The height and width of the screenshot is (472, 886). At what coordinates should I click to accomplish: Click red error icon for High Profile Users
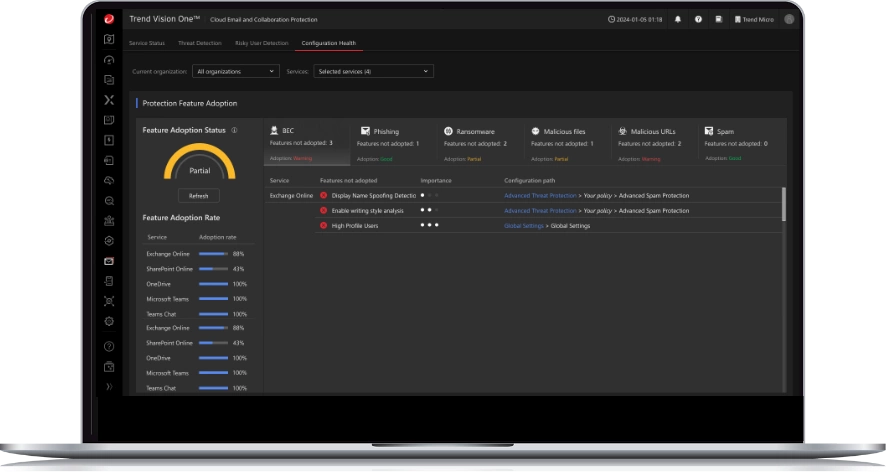[x=323, y=226]
